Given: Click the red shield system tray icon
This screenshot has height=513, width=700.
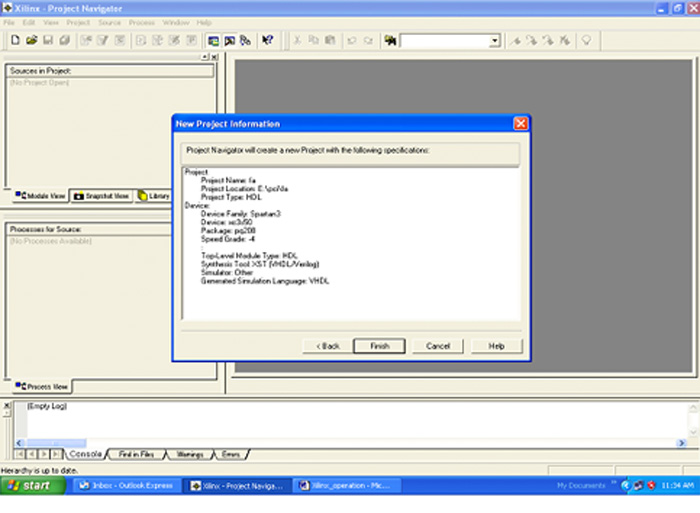Looking at the screenshot, I should [x=651, y=485].
